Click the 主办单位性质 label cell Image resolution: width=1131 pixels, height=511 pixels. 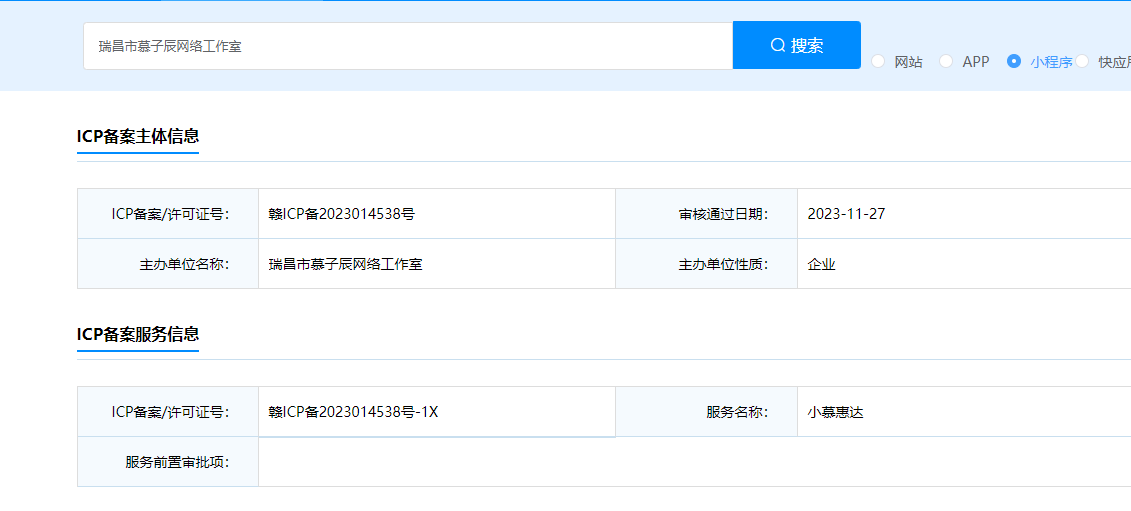click(706, 263)
